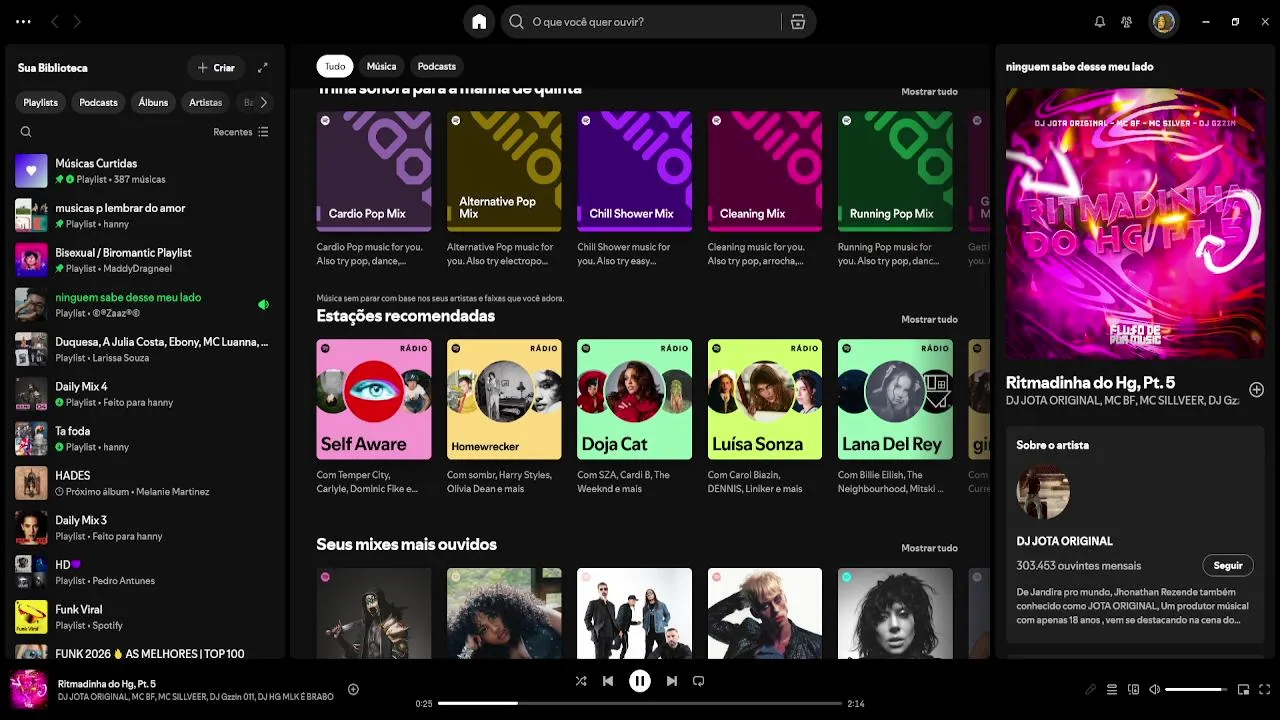Open Músicas Curtidas playlist

pyautogui.click(x=143, y=171)
